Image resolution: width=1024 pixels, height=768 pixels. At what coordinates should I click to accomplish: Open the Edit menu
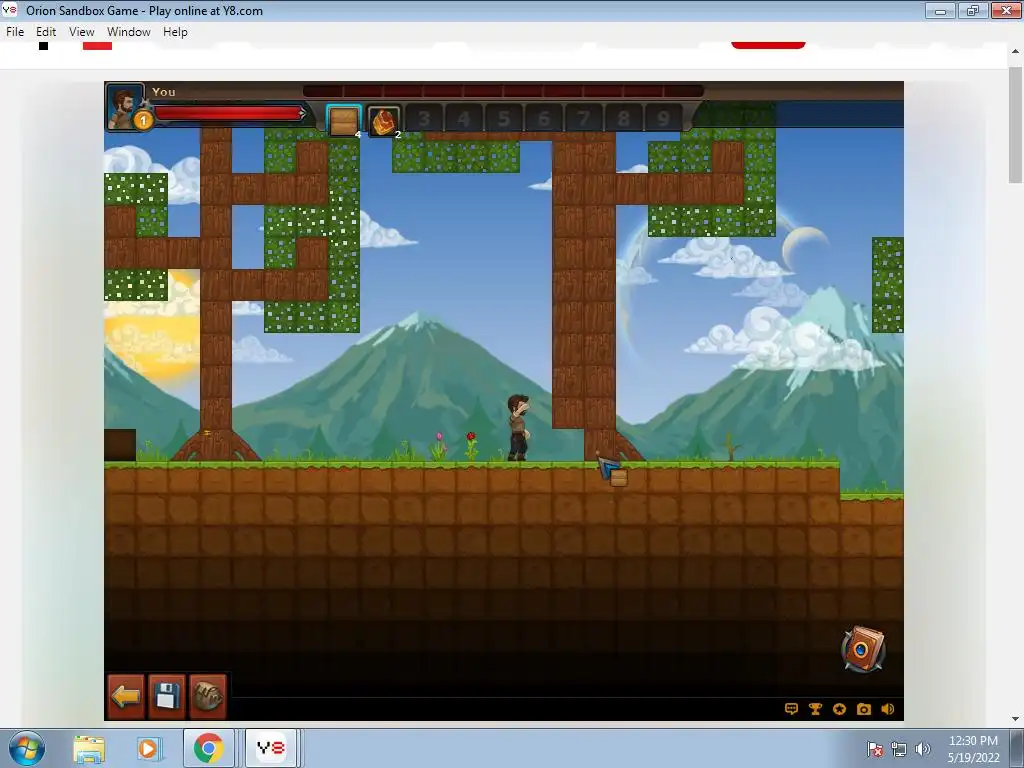[x=46, y=32]
